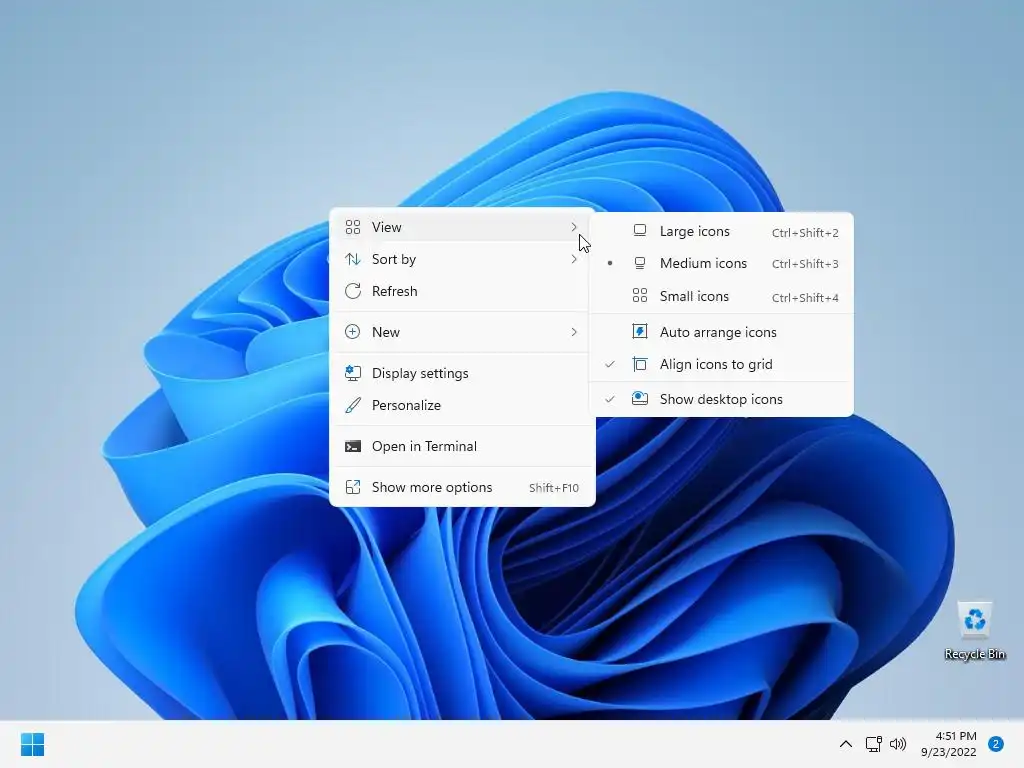Click the Display settings monitor icon

[x=353, y=373]
